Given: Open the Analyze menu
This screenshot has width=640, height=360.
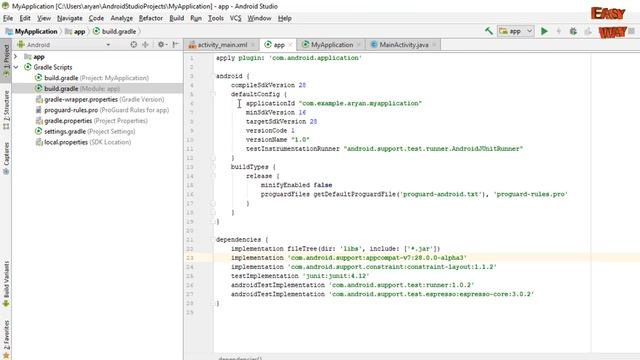Looking at the screenshot, I should point(122,18).
